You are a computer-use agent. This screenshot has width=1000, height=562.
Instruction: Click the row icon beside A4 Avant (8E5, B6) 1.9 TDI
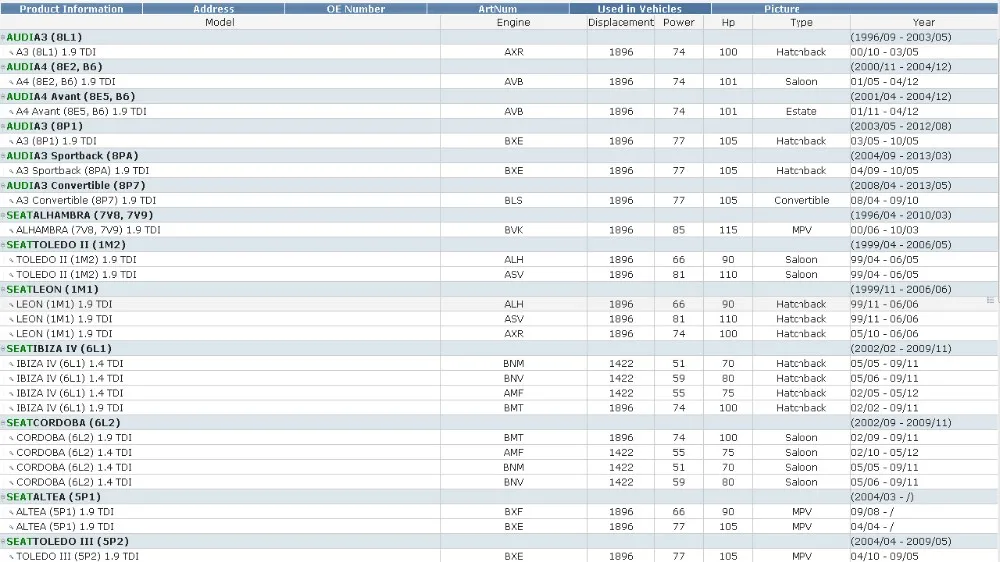click(x=11, y=112)
